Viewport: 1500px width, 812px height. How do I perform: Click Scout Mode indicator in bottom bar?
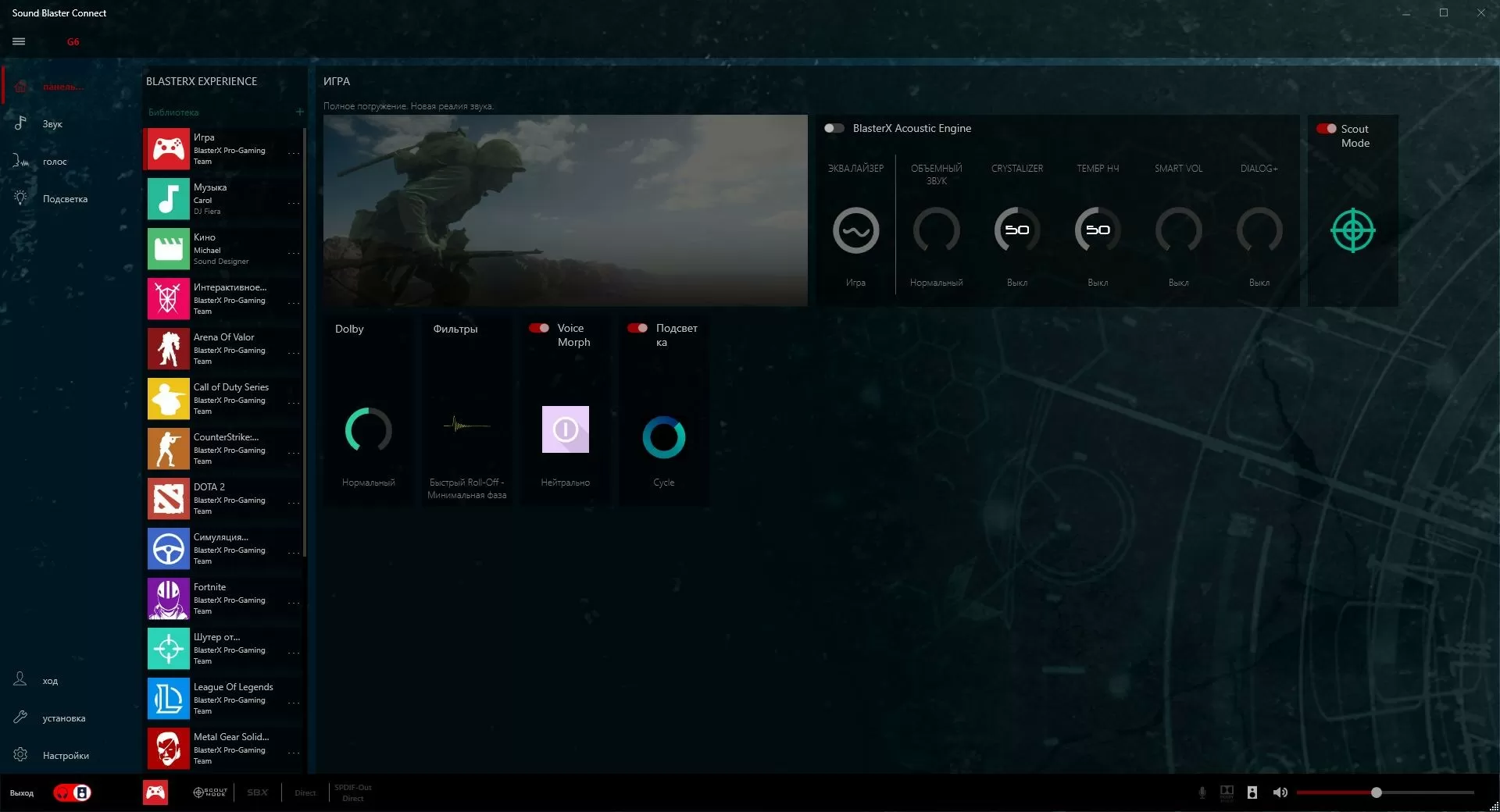(209, 792)
